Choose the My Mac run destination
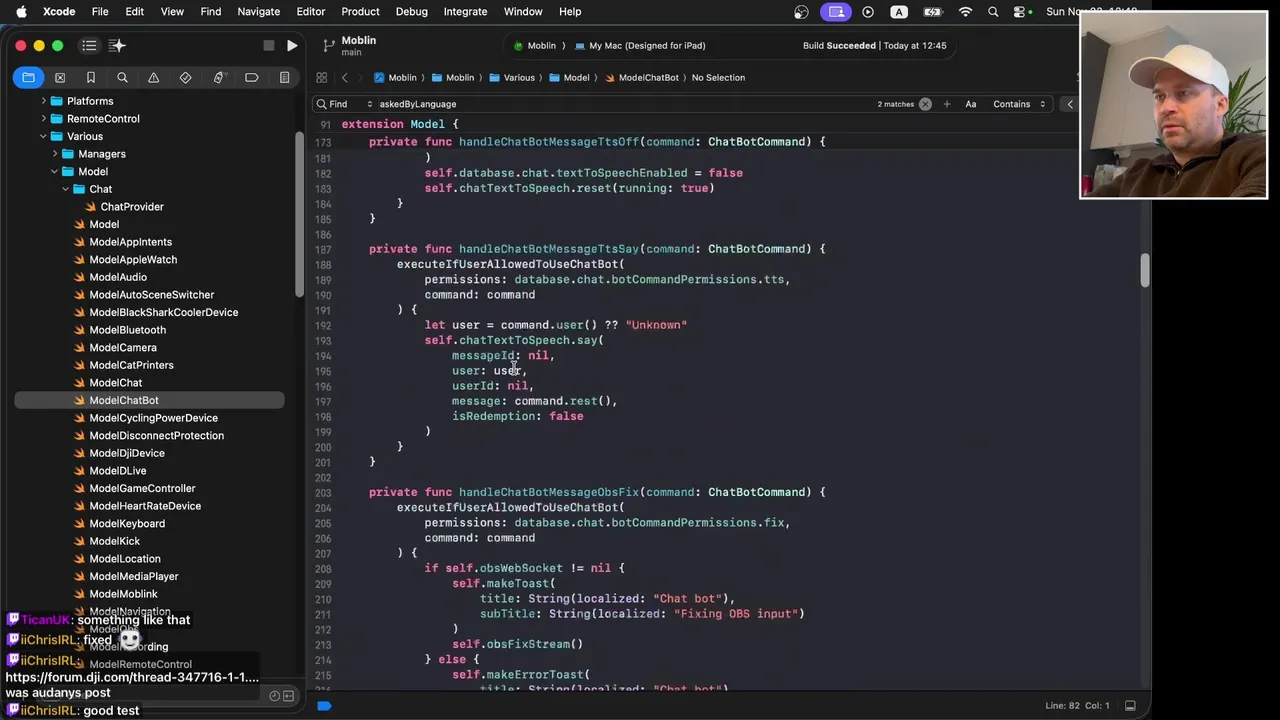Screen dimensions: 1280x720 point(640,45)
